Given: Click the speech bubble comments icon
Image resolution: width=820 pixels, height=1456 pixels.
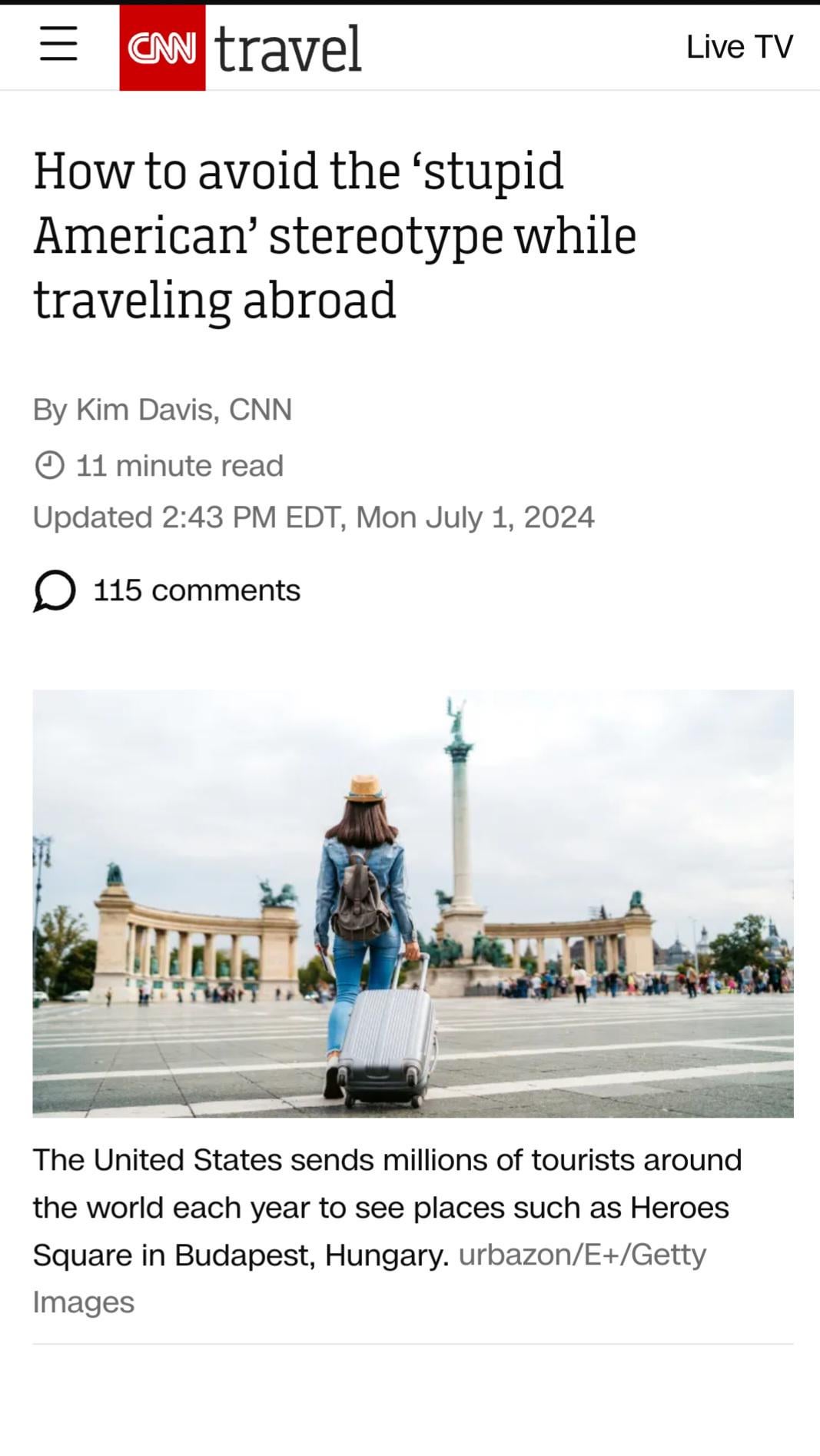Looking at the screenshot, I should pyautogui.click(x=54, y=591).
